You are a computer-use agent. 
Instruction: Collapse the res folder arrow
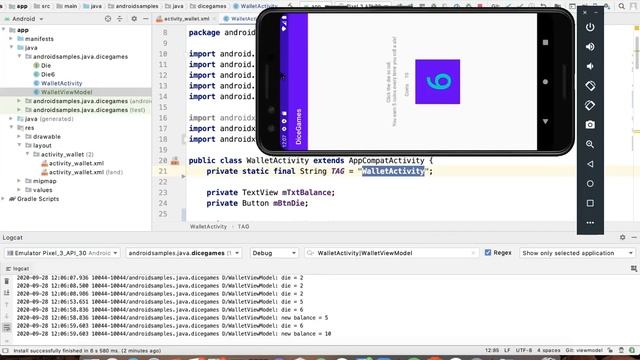(x=11, y=128)
